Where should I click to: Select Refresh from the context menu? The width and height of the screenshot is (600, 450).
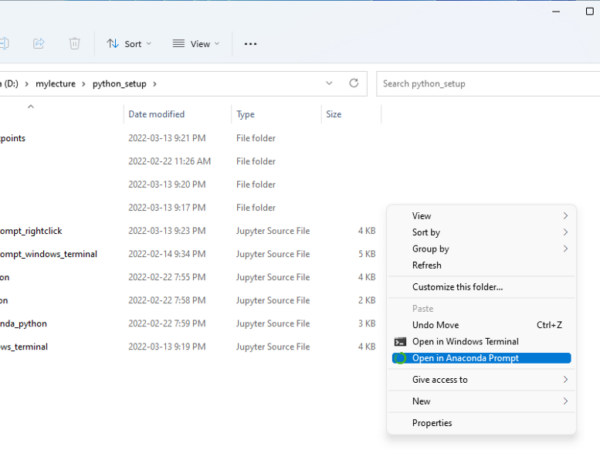coord(427,265)
